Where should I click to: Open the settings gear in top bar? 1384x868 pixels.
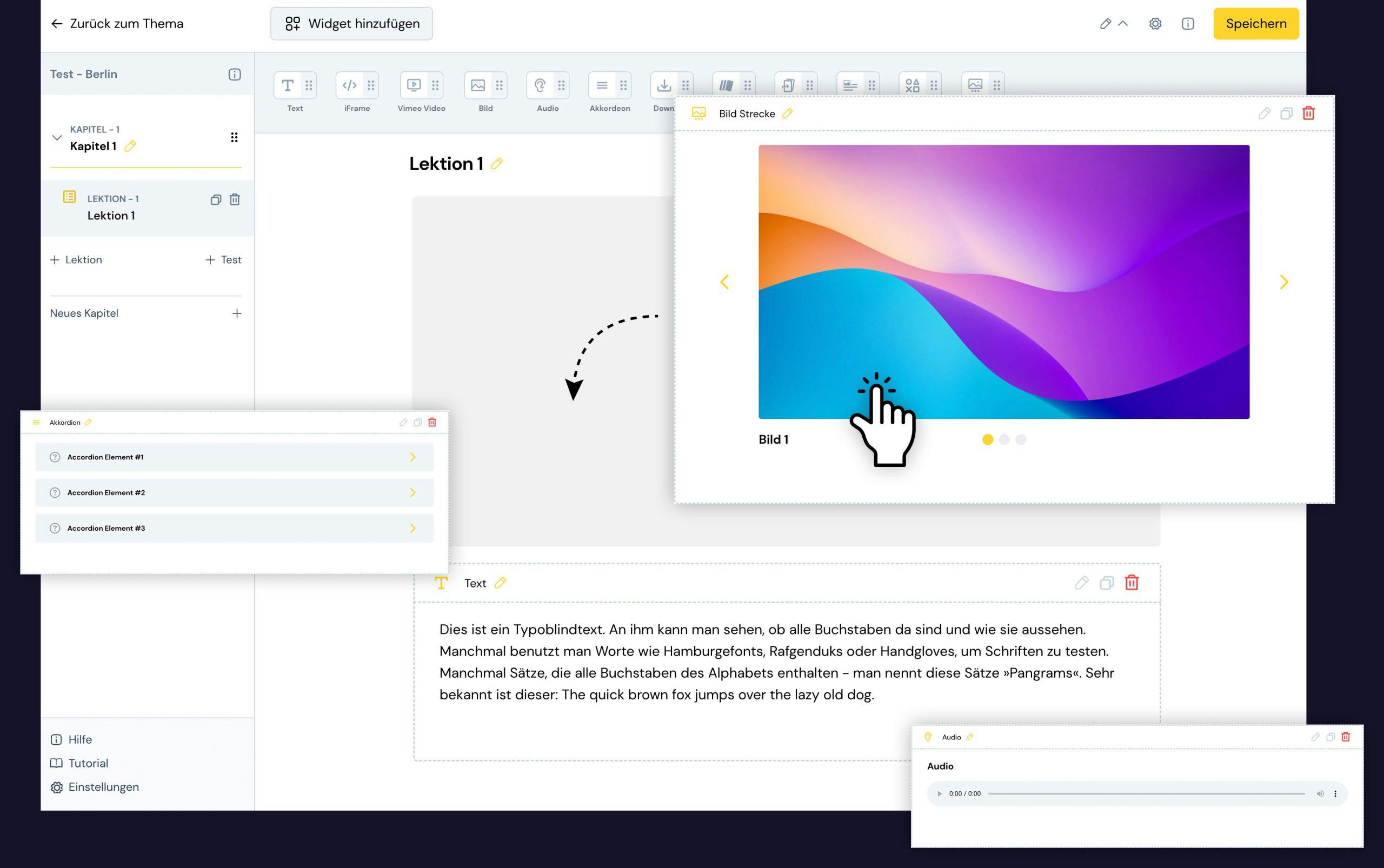pyautogui.click(x=1155, y=24)
